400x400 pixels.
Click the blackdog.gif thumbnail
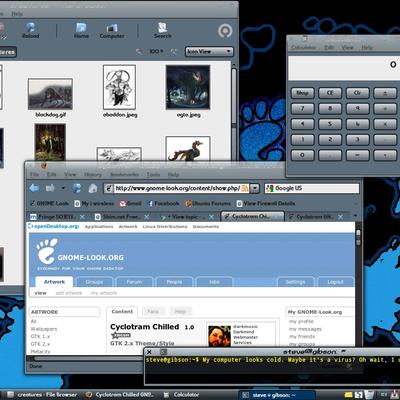50,94
